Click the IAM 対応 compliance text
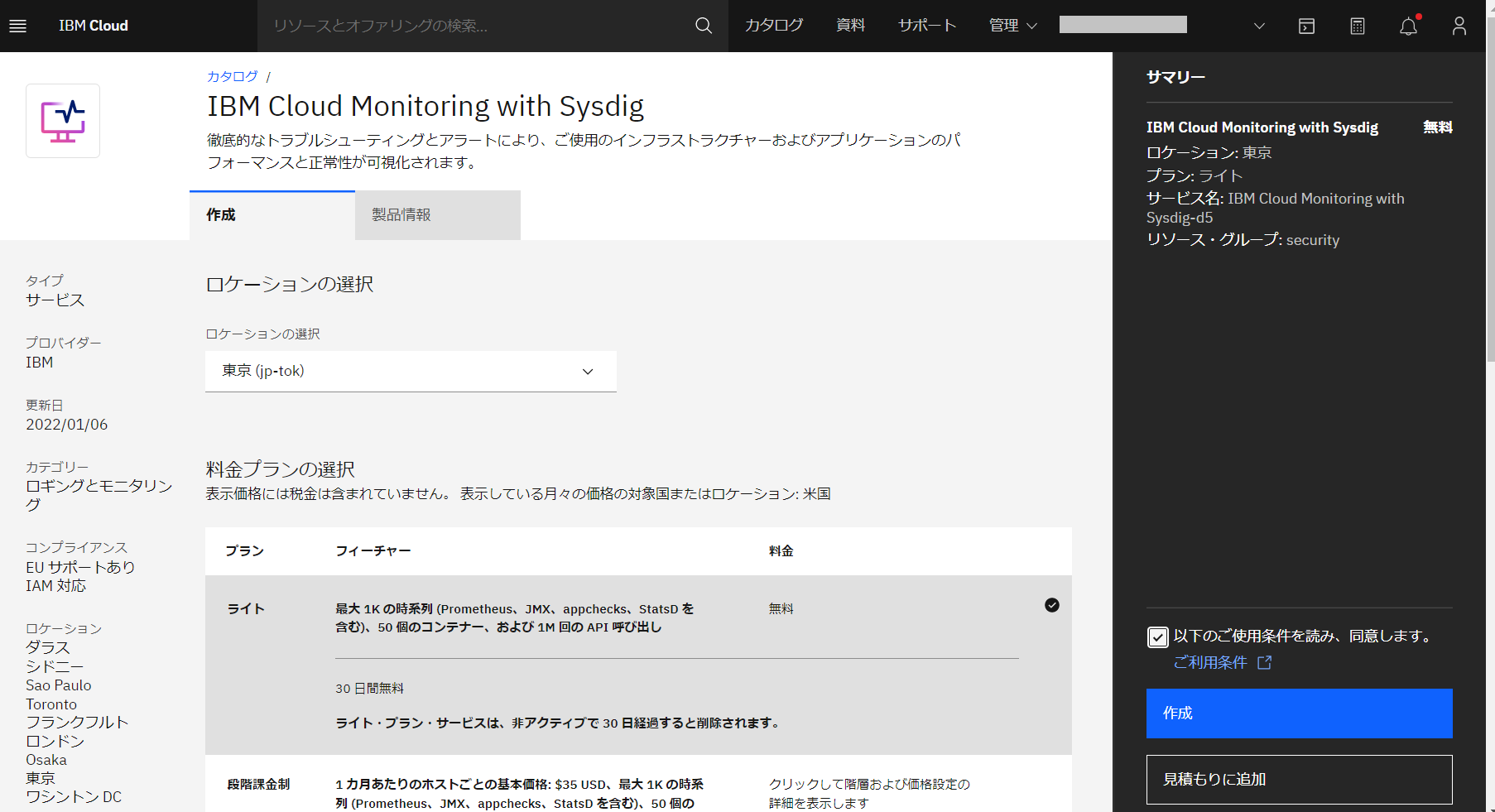This screenshot has width=1495, height=812. pyautogui.click(x=55, y=586)
